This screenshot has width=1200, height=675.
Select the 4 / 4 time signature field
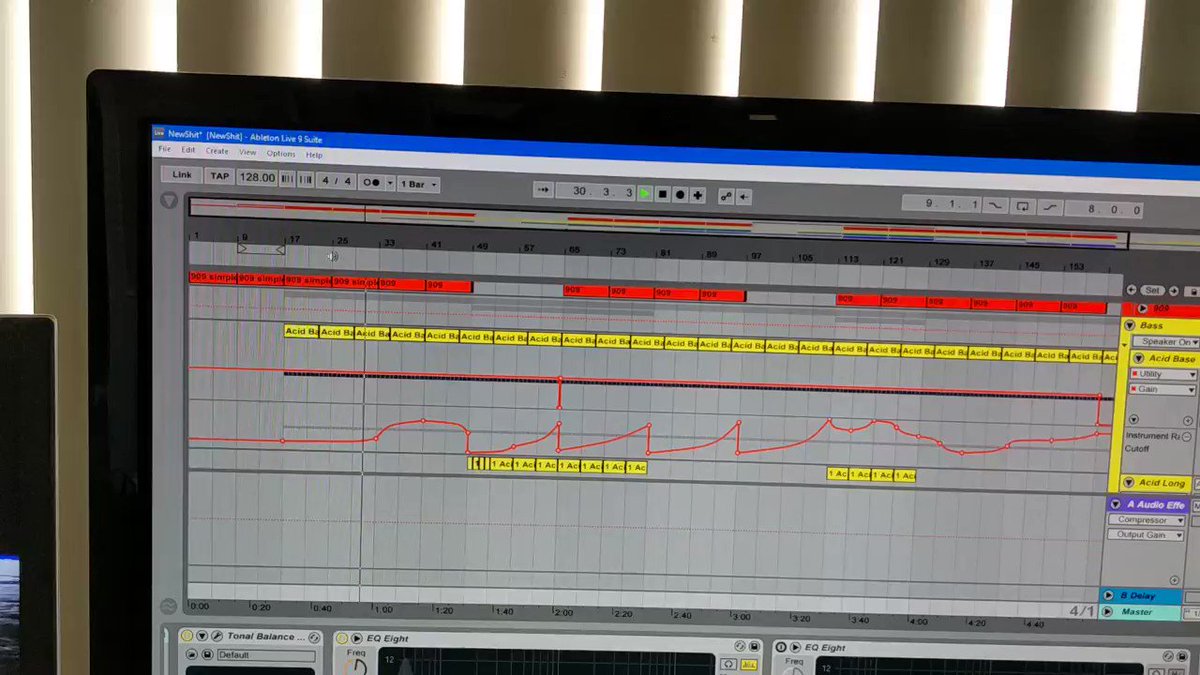pos(336,181)
